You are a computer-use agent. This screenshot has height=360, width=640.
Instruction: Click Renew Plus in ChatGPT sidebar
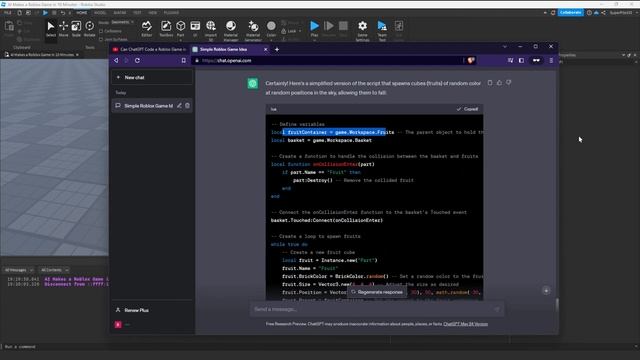(x=152, y=310)
